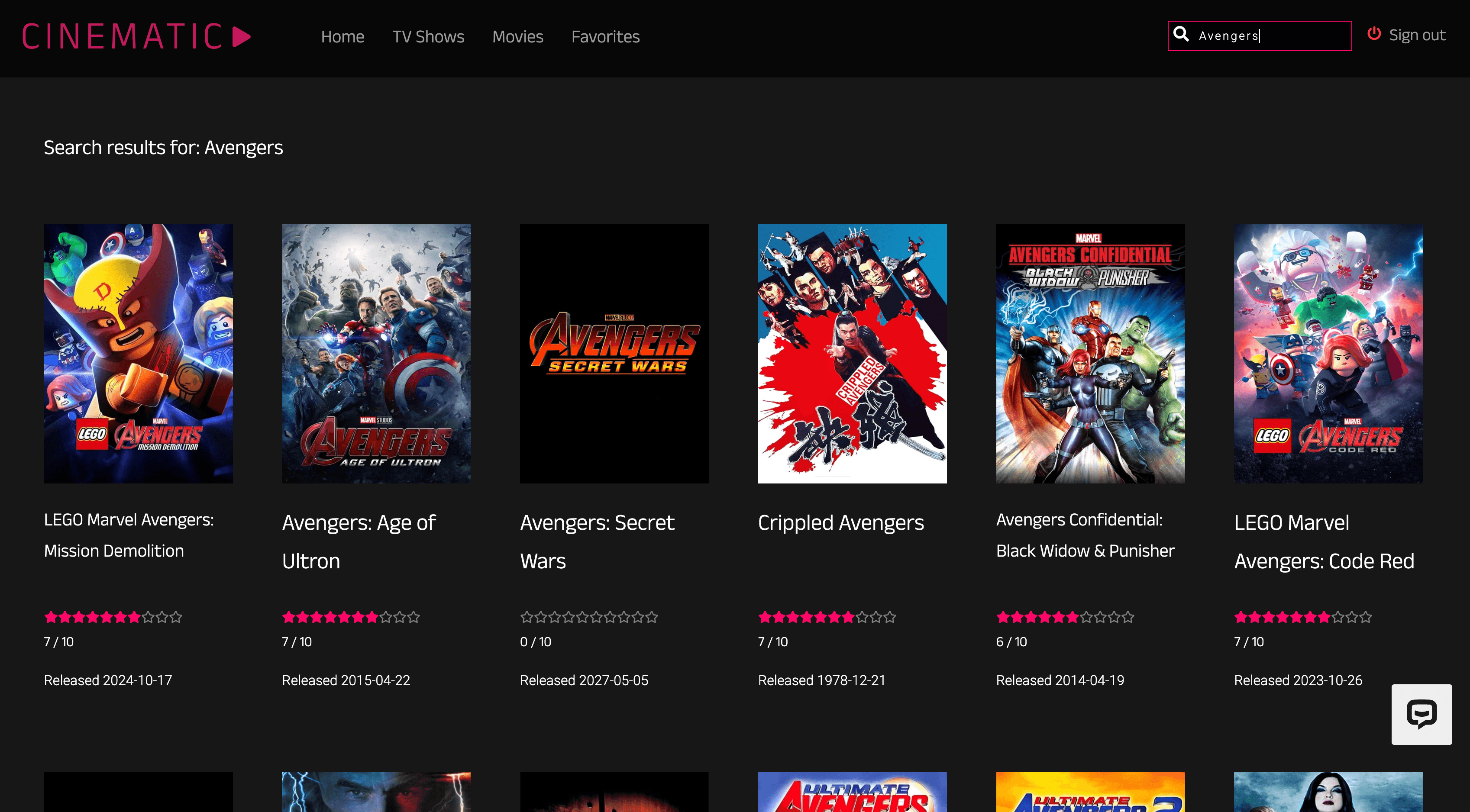
Task: Click title Avengers Confidential: Black Widow & Punisher
Action: [1086, 535]
